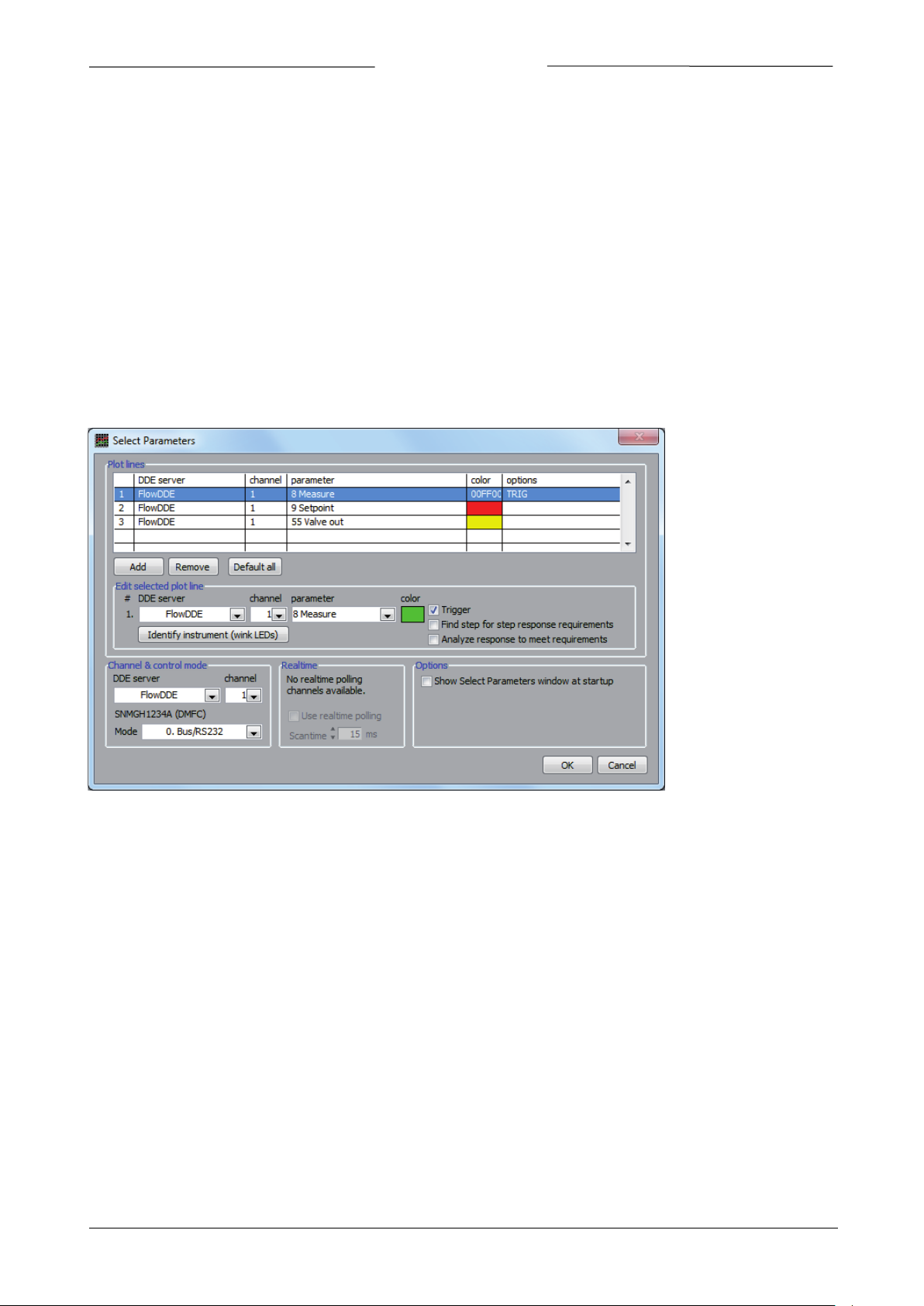Click the Add button
Screen dimensions: 924x1306
click(138, 567)
